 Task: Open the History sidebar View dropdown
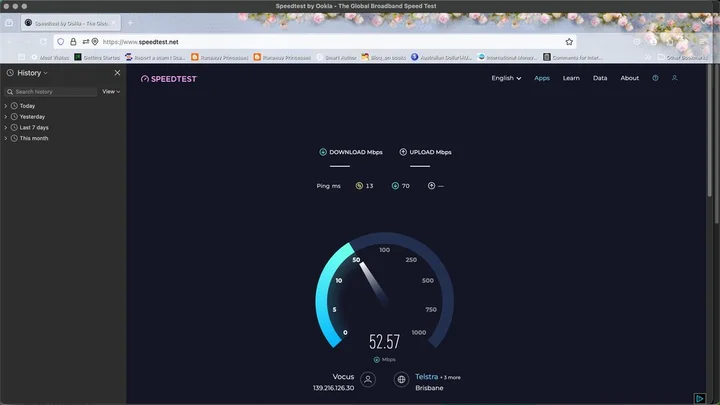[x=110, y=92]
